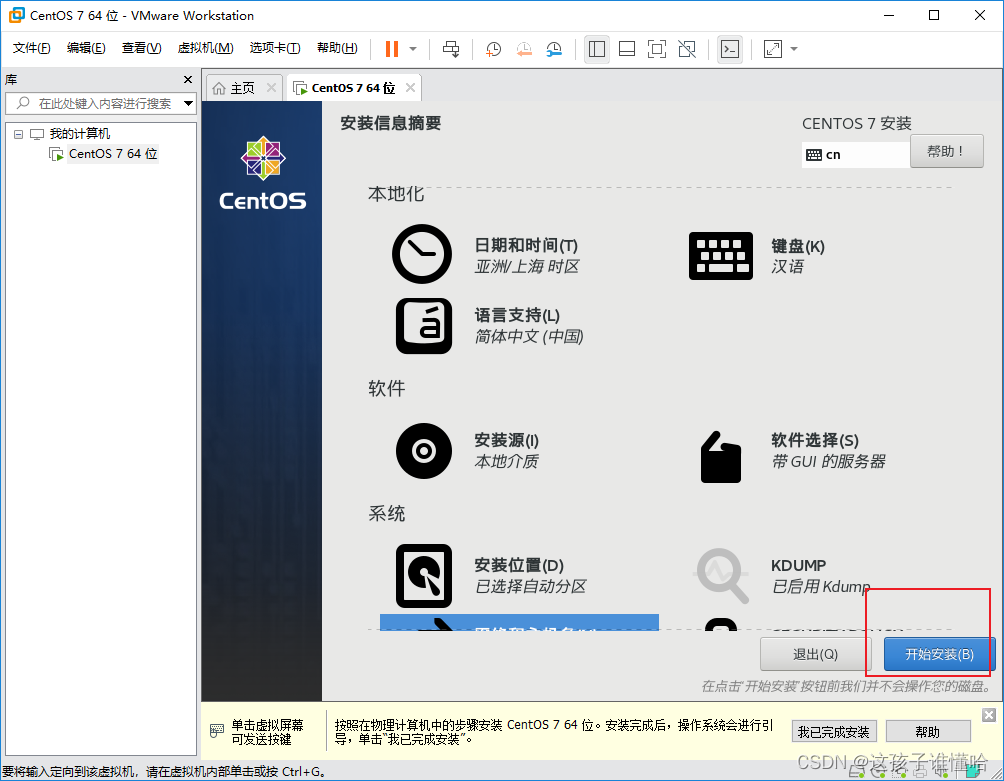The height and width of the screenshot is (781, 1004).
Task: Open 键盘(K) keyboard settings icon
Action: point(720,256)
